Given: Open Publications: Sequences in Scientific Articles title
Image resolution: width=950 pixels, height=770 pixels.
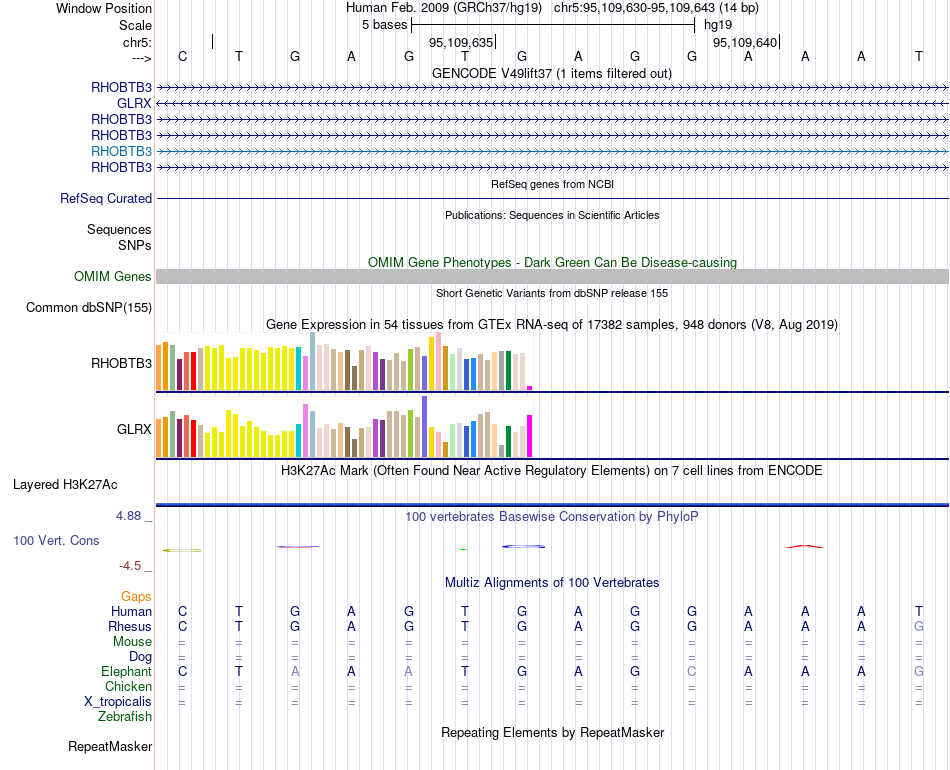Looking at the screenshot, I should [552, 215].
